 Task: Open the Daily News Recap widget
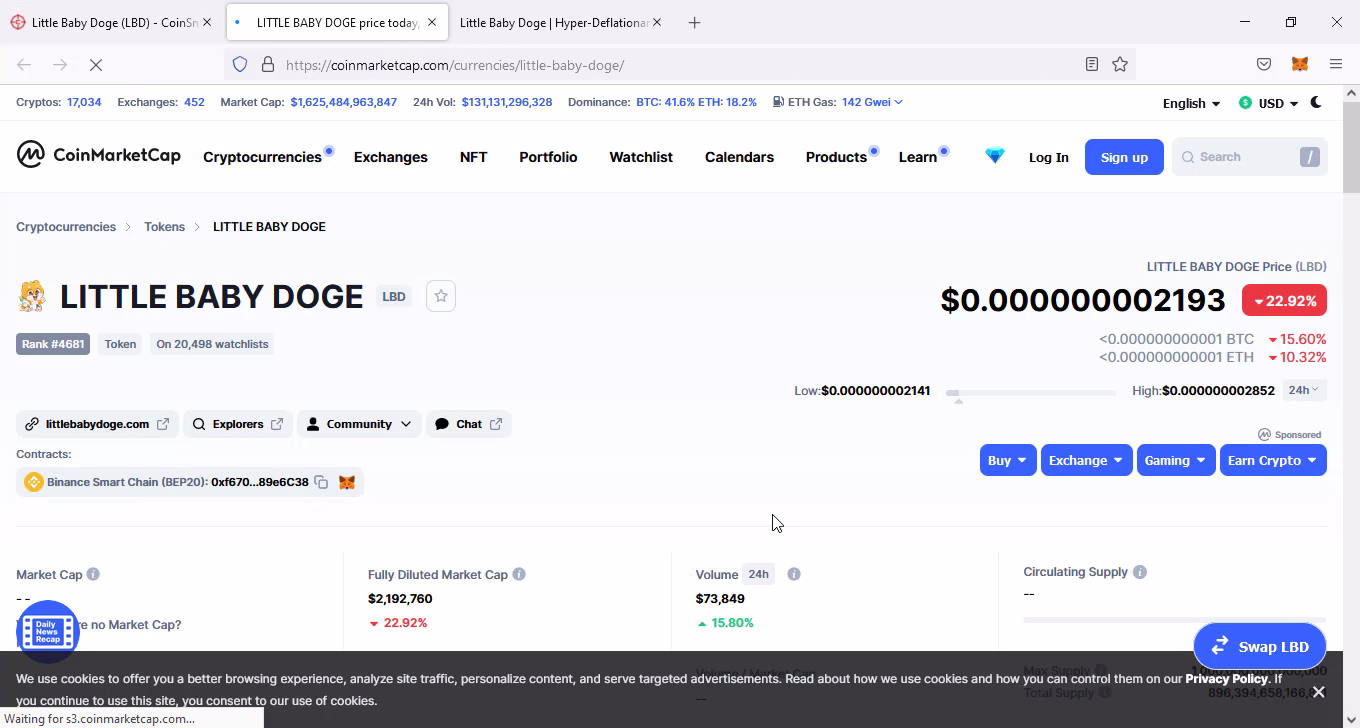pyautogui.click(x=48, y=631)
